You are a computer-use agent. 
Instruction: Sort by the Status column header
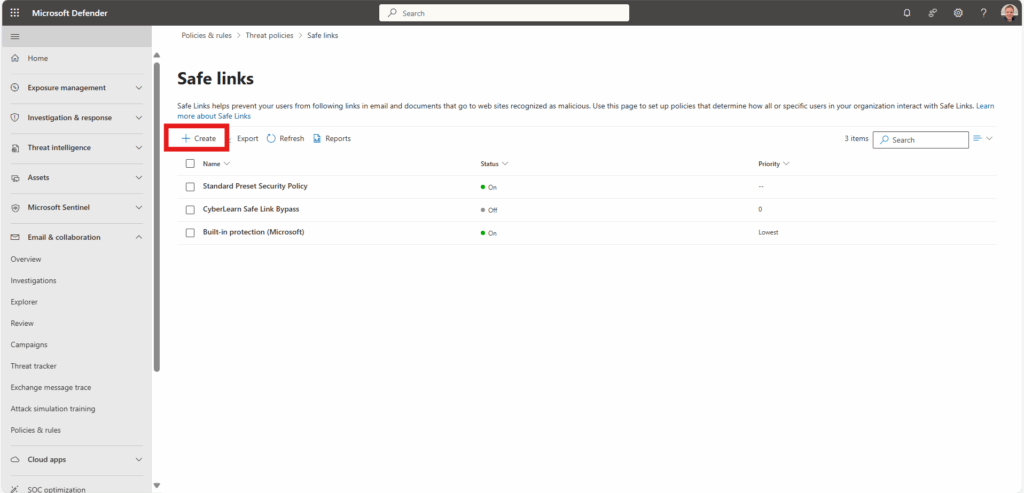[494, 164]
